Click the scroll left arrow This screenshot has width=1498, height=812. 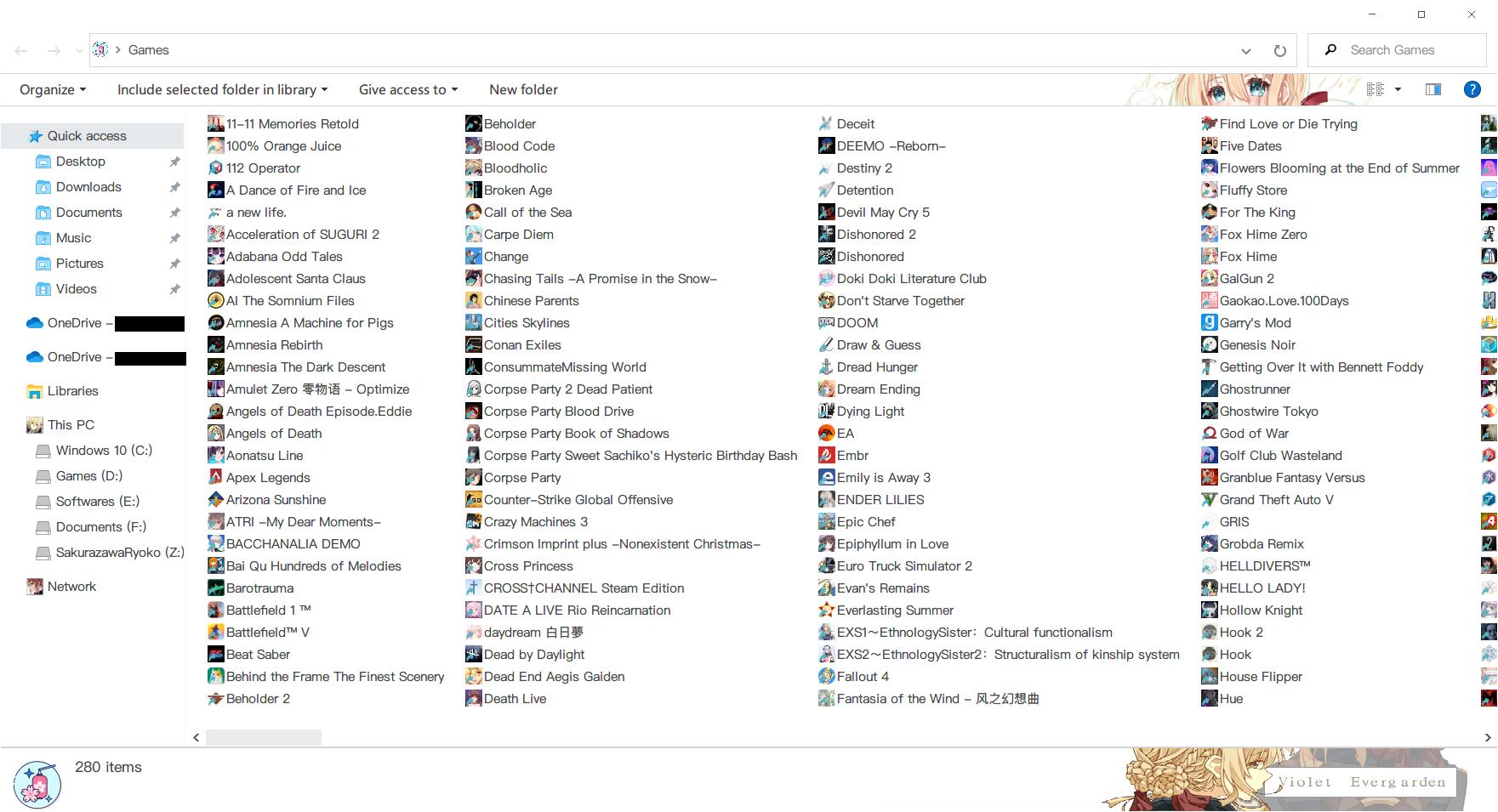(x=197, y=737)
